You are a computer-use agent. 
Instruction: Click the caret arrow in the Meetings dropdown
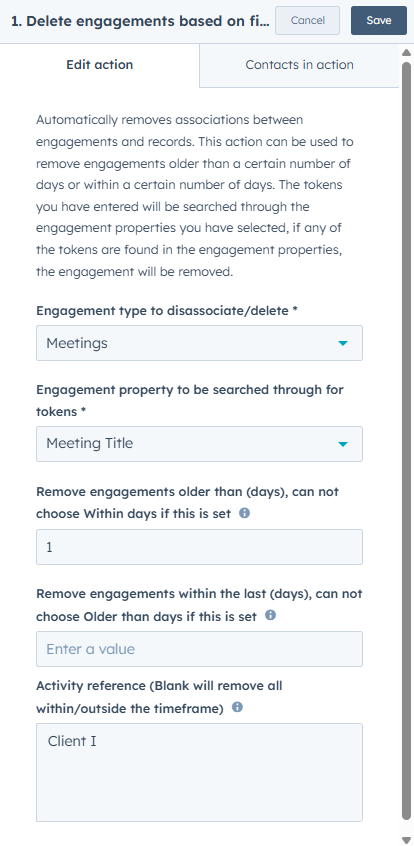[x=342, y=343]
